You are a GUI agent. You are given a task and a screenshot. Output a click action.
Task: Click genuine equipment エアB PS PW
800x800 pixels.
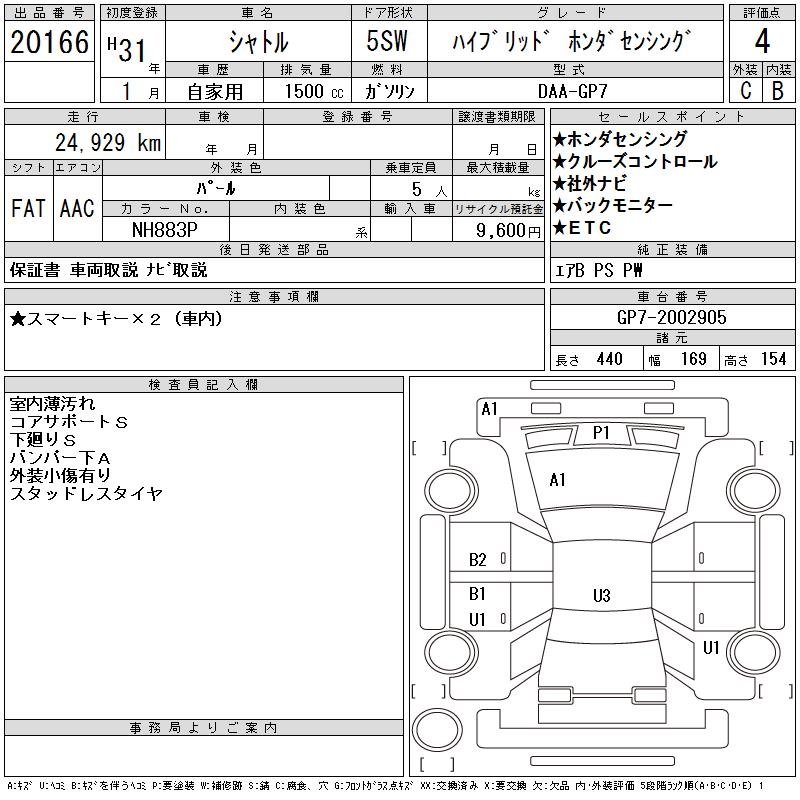598,270
